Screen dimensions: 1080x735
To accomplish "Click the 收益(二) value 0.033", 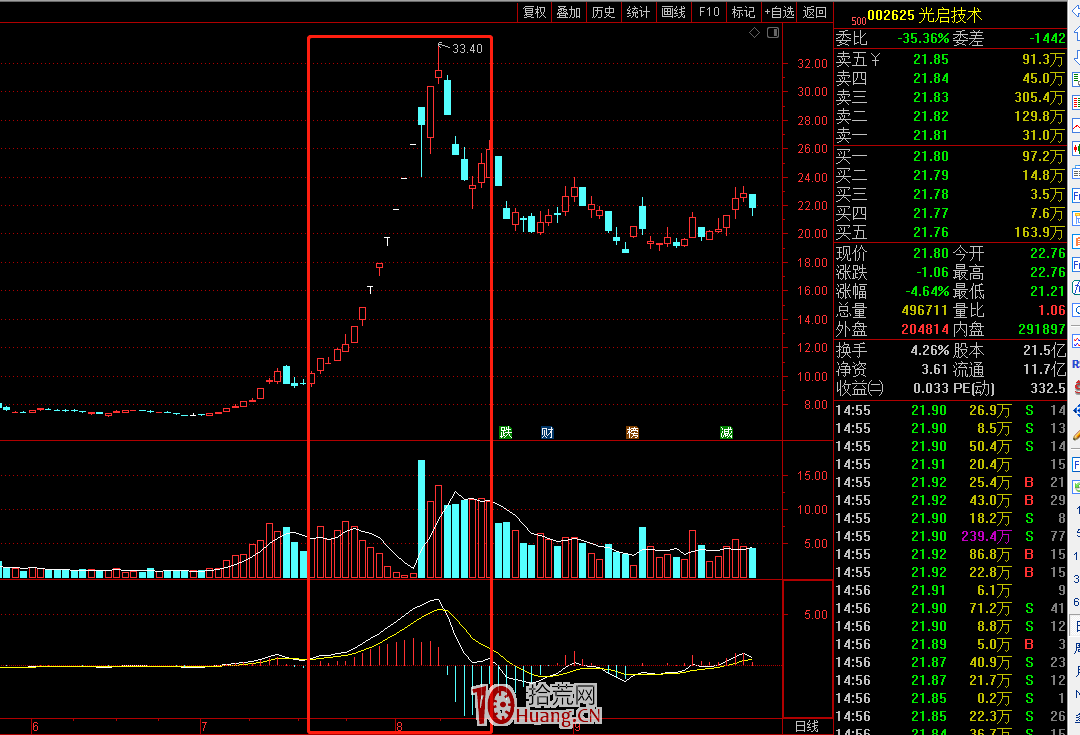I will point(931,389).
